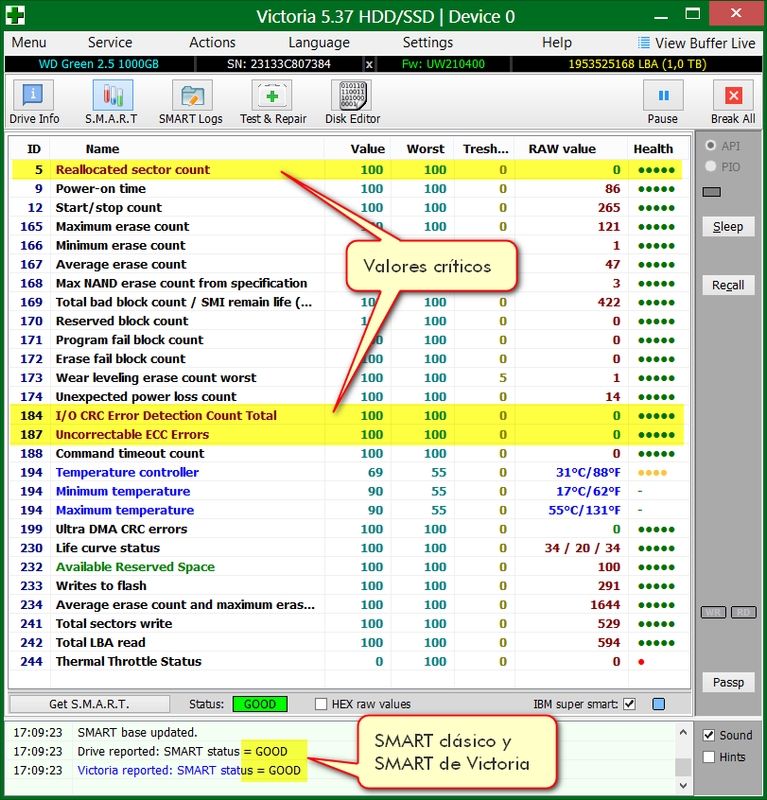Click the 1953525168 LBA capacity label
Screen dimensions: 767x800
(637, 64)
